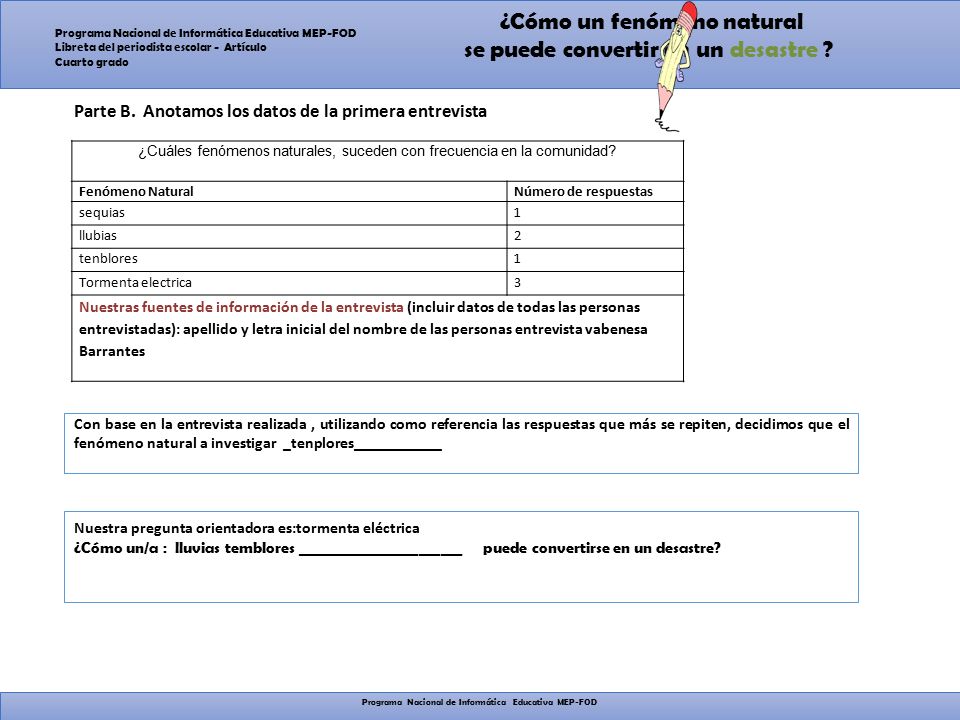Select the "llubias" table cell

[289, 236]
